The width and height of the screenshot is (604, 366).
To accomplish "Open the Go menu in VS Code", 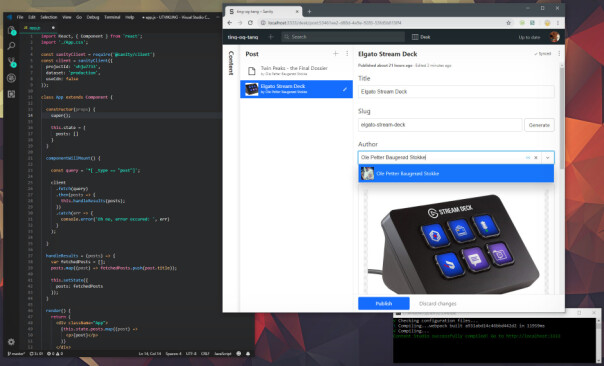I will point(79,17).
